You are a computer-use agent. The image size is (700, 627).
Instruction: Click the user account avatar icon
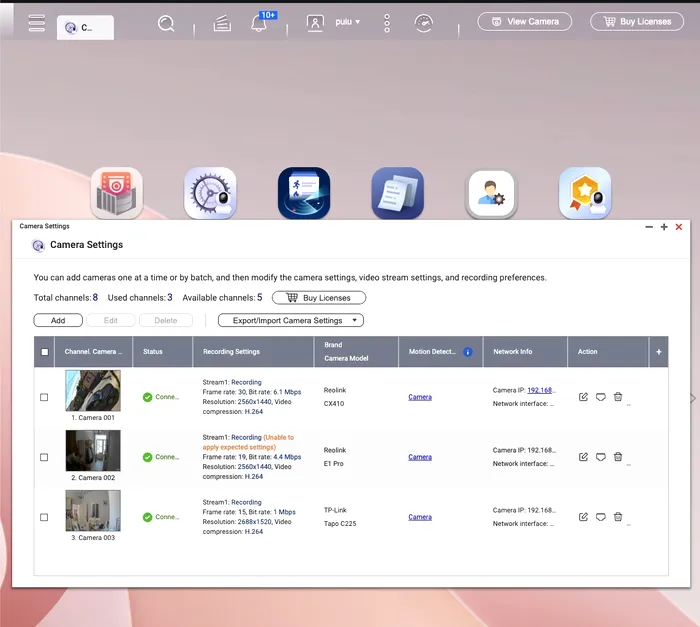315,22
